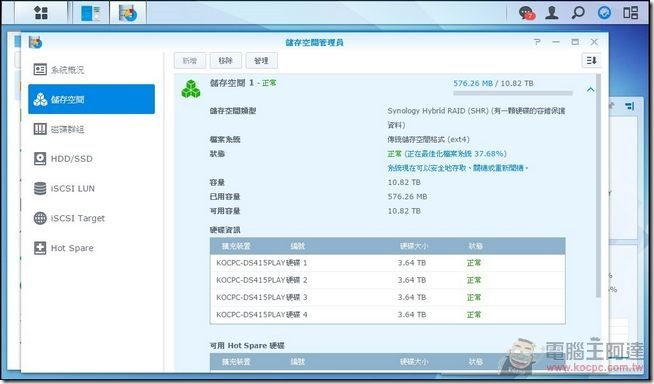Open HDD/SSD section in sidebar
This screenshot has height=384, width=654.
[x=91, y=159]
